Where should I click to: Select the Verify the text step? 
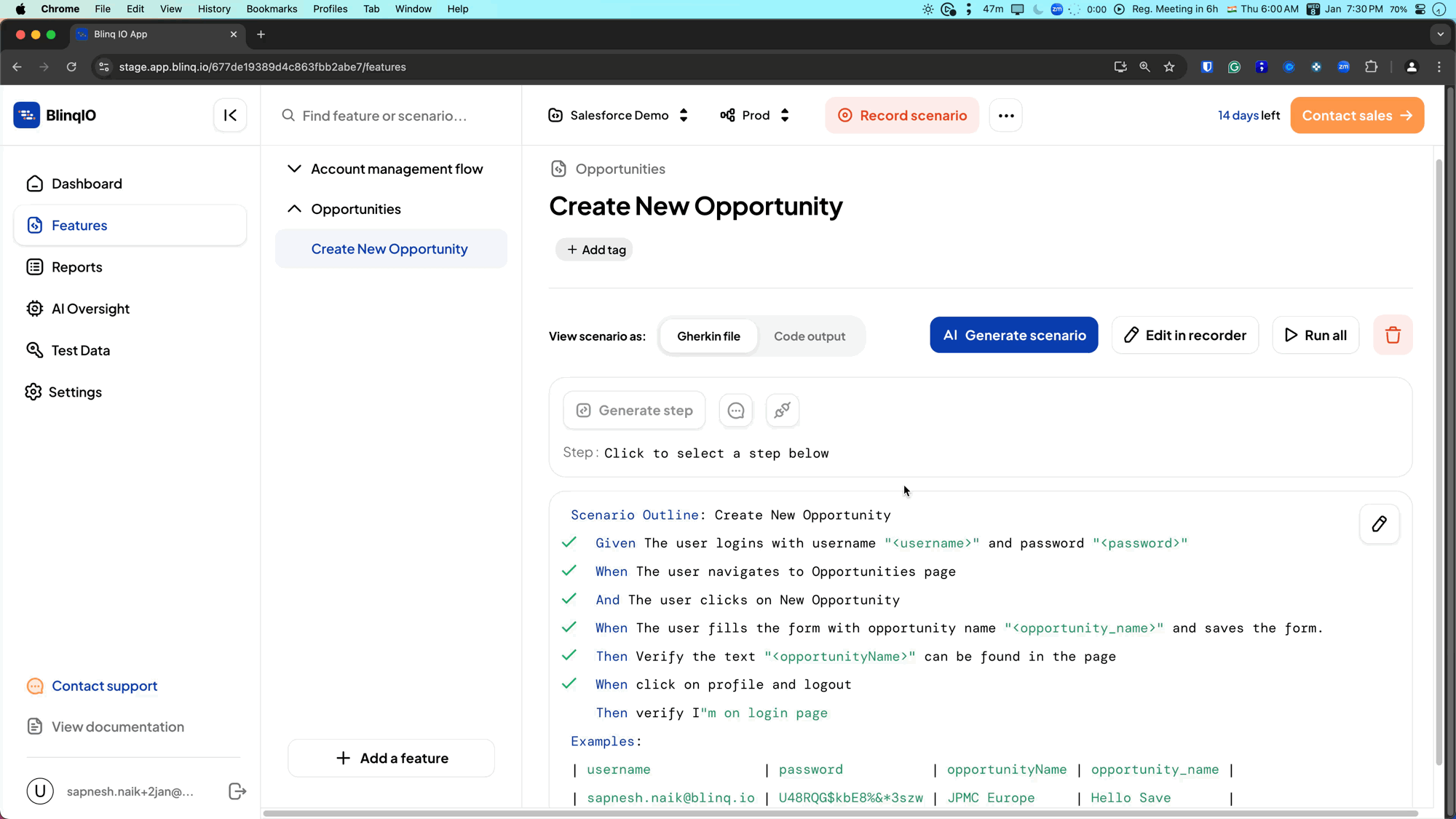point(855,657)
